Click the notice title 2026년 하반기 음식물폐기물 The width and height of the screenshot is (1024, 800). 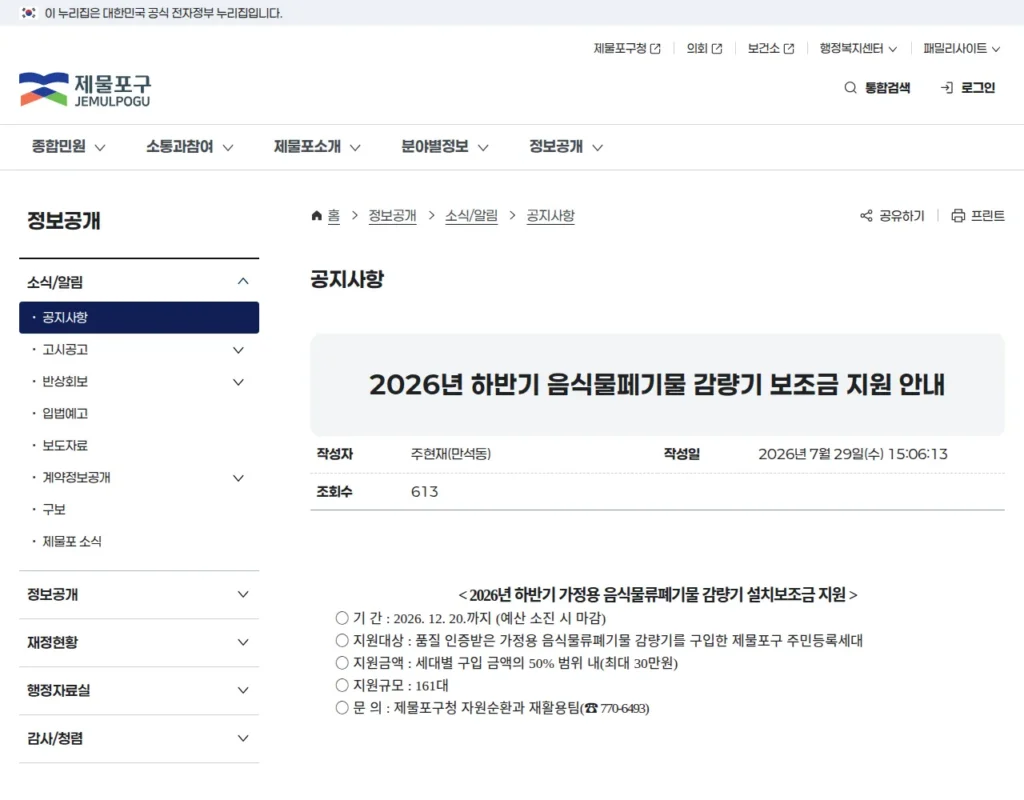click(657, 385)
